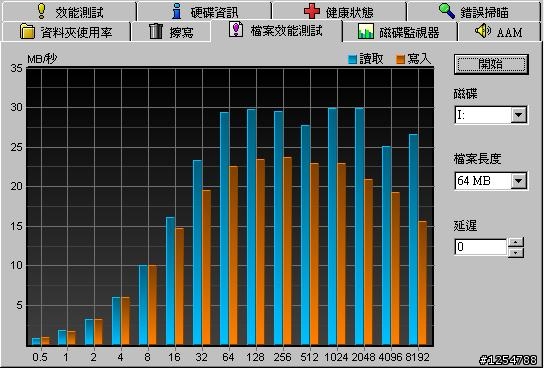The height and width of the screenshot is (368, 544).
Task: Decrease 延遲 with the down spinner arrow
Action: coord(516,252)
